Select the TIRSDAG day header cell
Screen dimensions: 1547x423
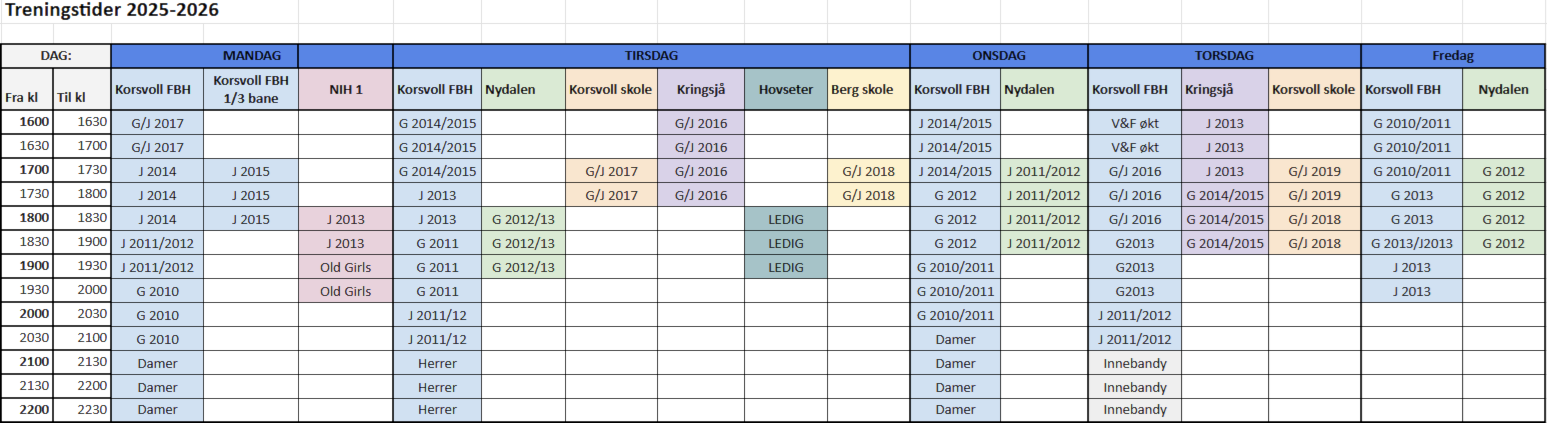coord(651,57)
